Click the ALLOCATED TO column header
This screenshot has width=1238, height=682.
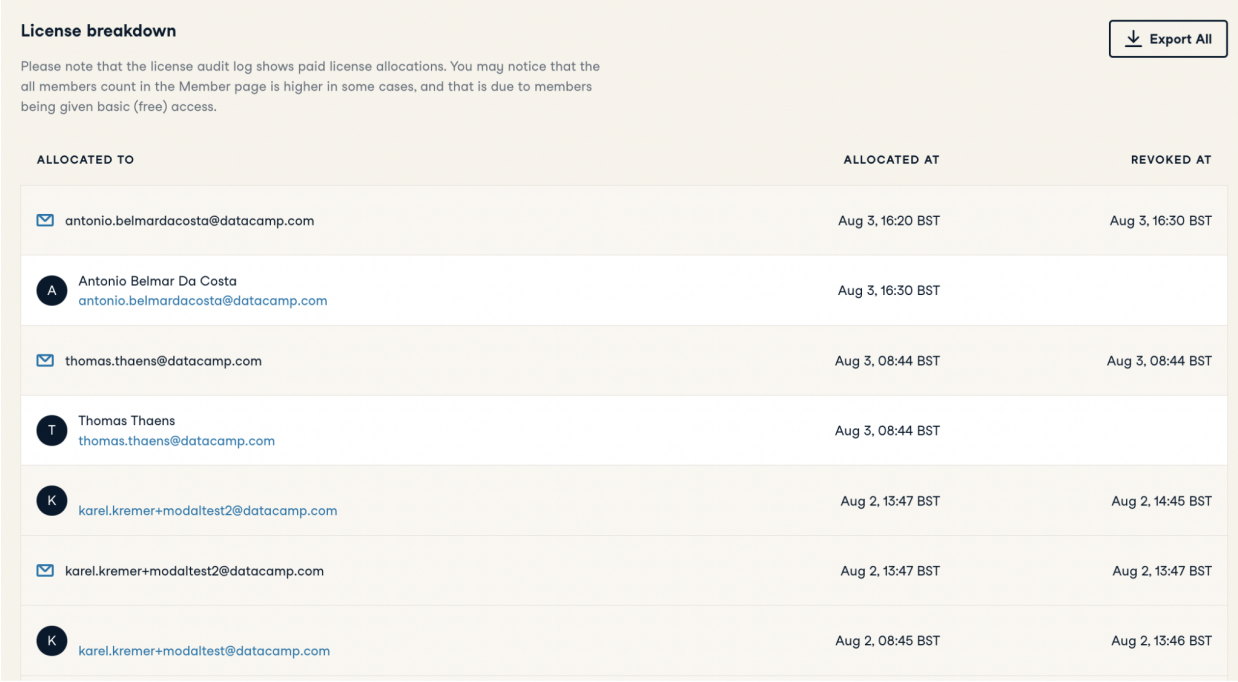coord(85,160)
